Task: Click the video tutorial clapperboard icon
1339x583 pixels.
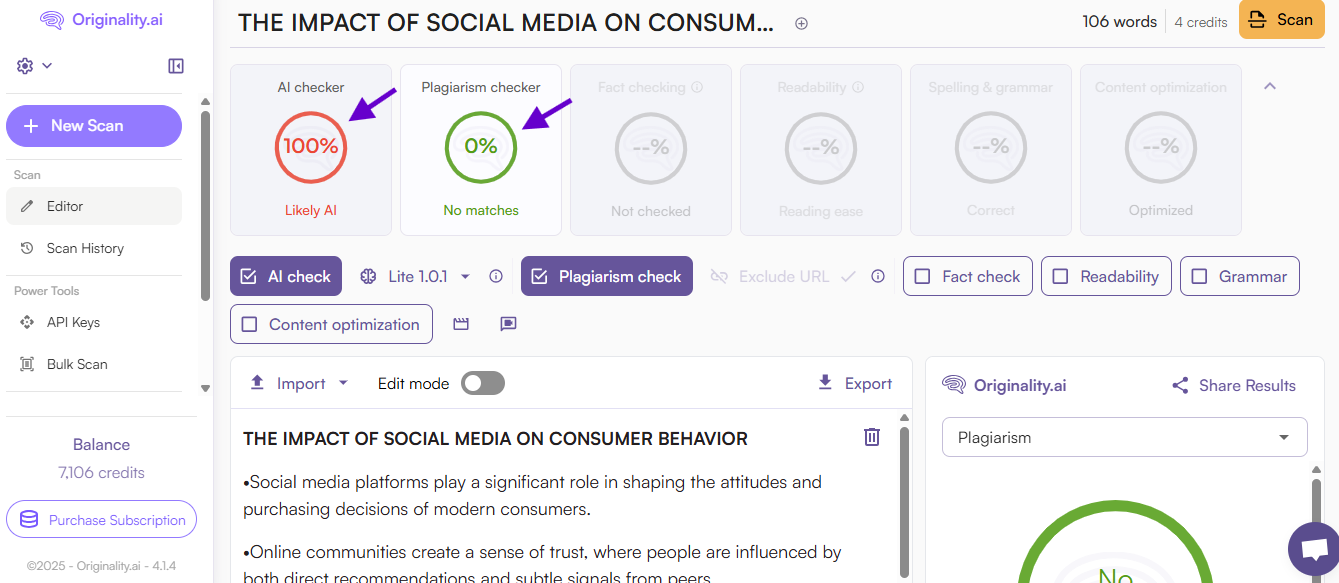Action: point(461,324)
